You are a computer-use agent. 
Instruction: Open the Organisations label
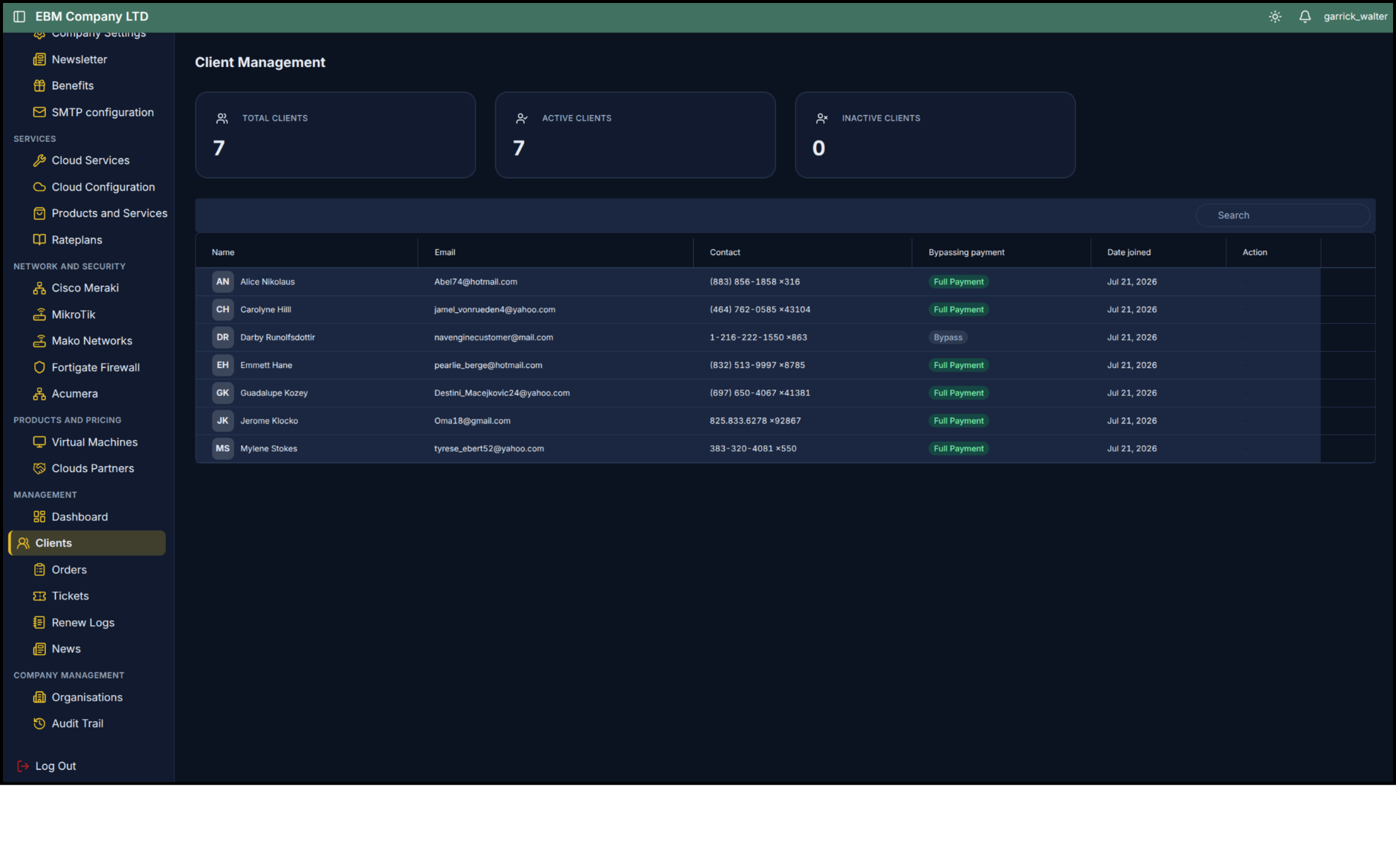[87, 697]
